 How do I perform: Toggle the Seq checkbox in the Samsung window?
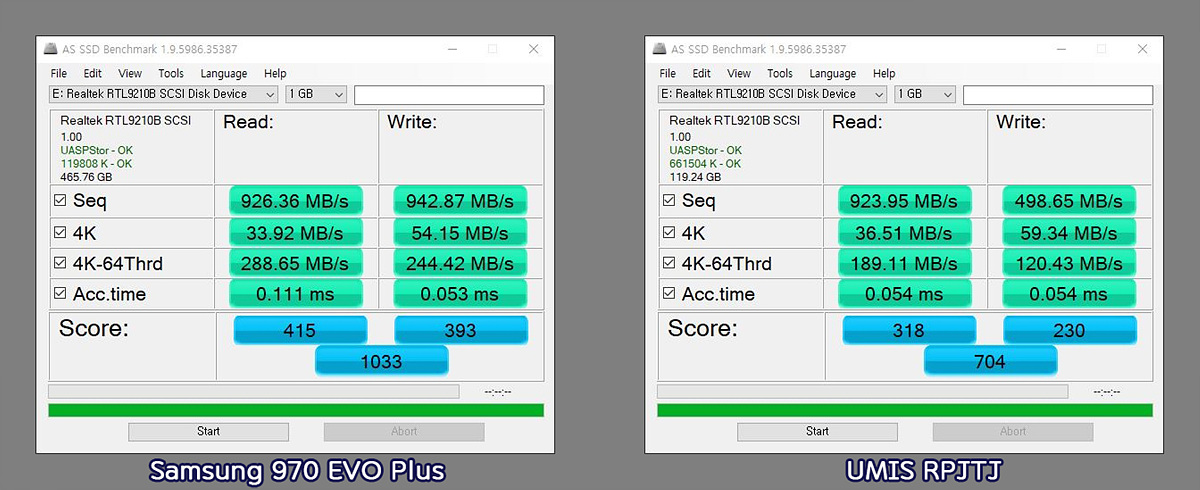(x=60, y=200)
